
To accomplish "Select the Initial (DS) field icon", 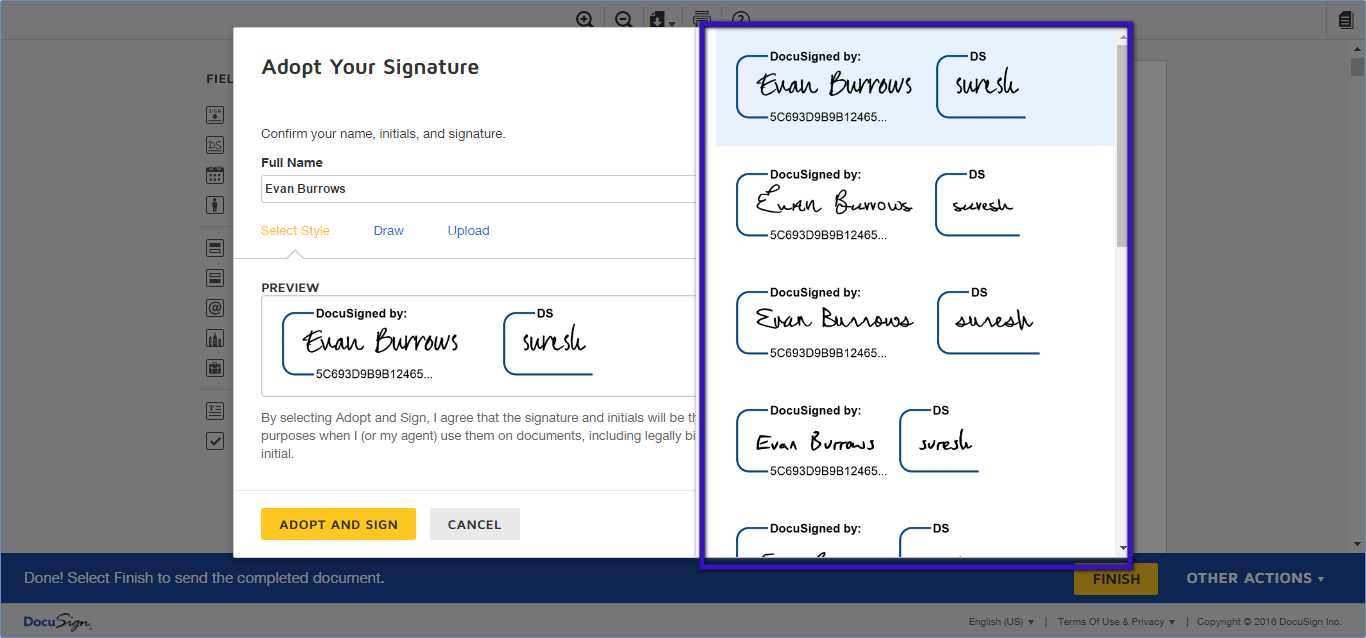I will (215, 145).
